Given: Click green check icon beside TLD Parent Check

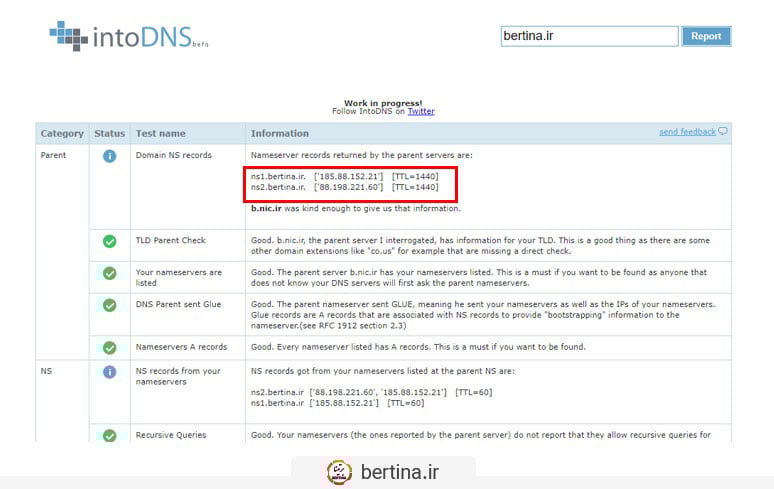Looking at the screenshot, I should [x=110, y=241].
